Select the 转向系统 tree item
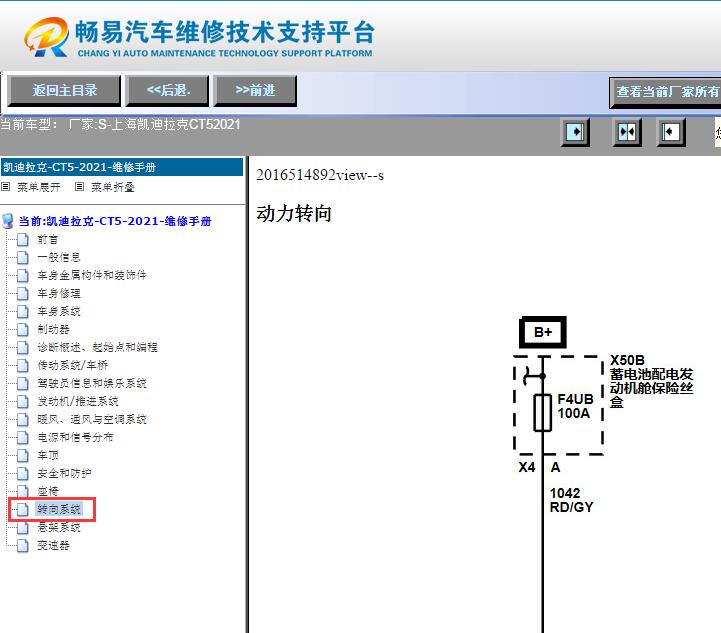Image resolution: width=721 pixels, height=633 pixels. point(59,509)
